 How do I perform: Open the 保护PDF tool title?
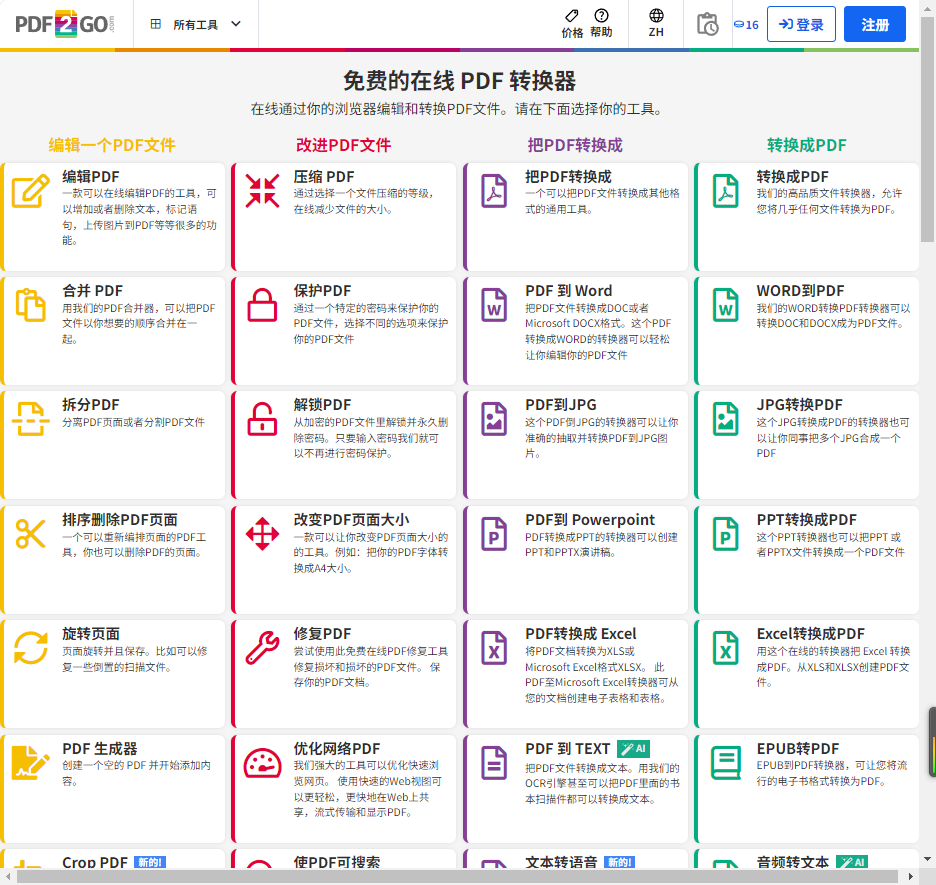[x=322, y=291]
